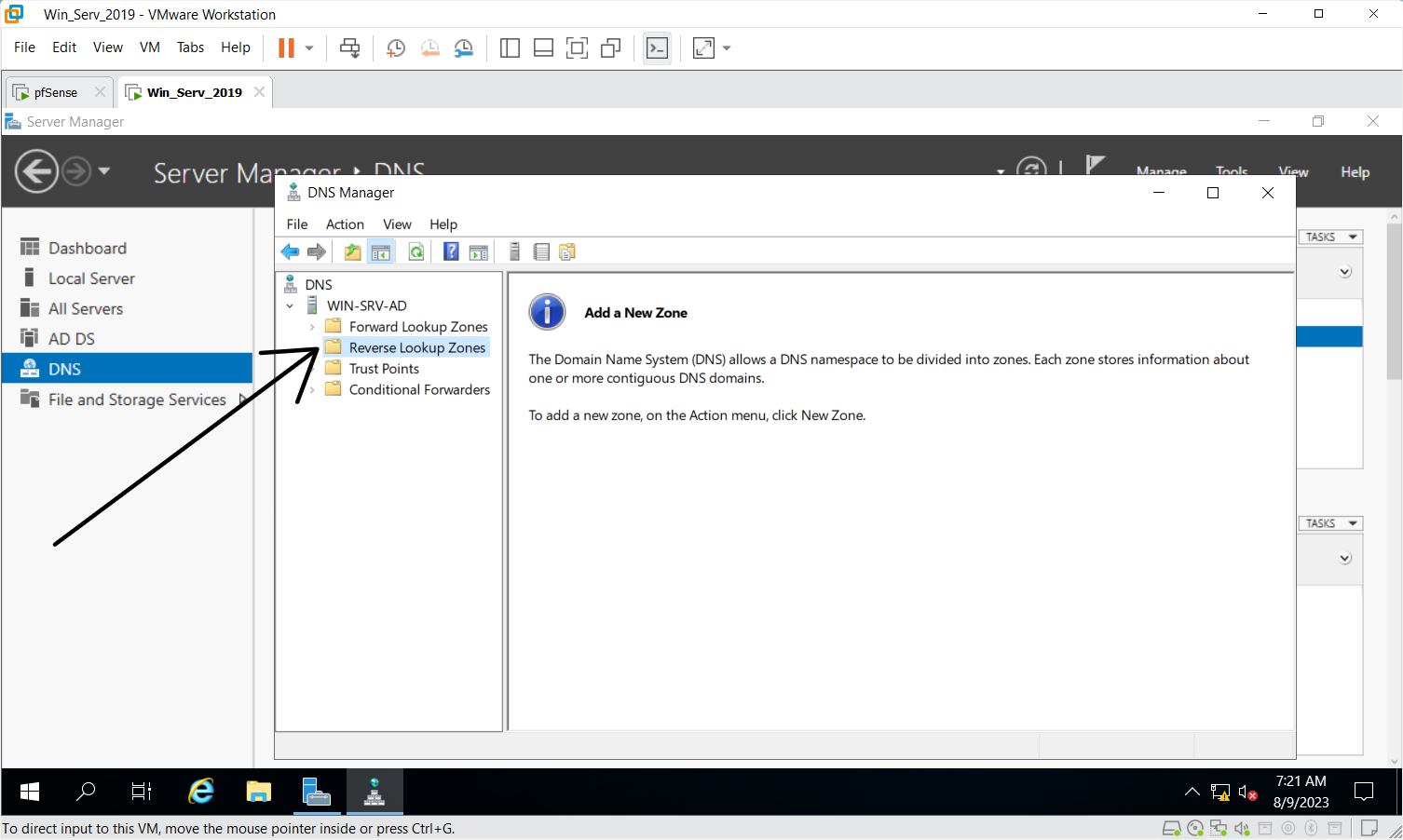Show or hide the VMware thumbnail bar
This screenshot has width=1403, height=840.
pos(543,47)
